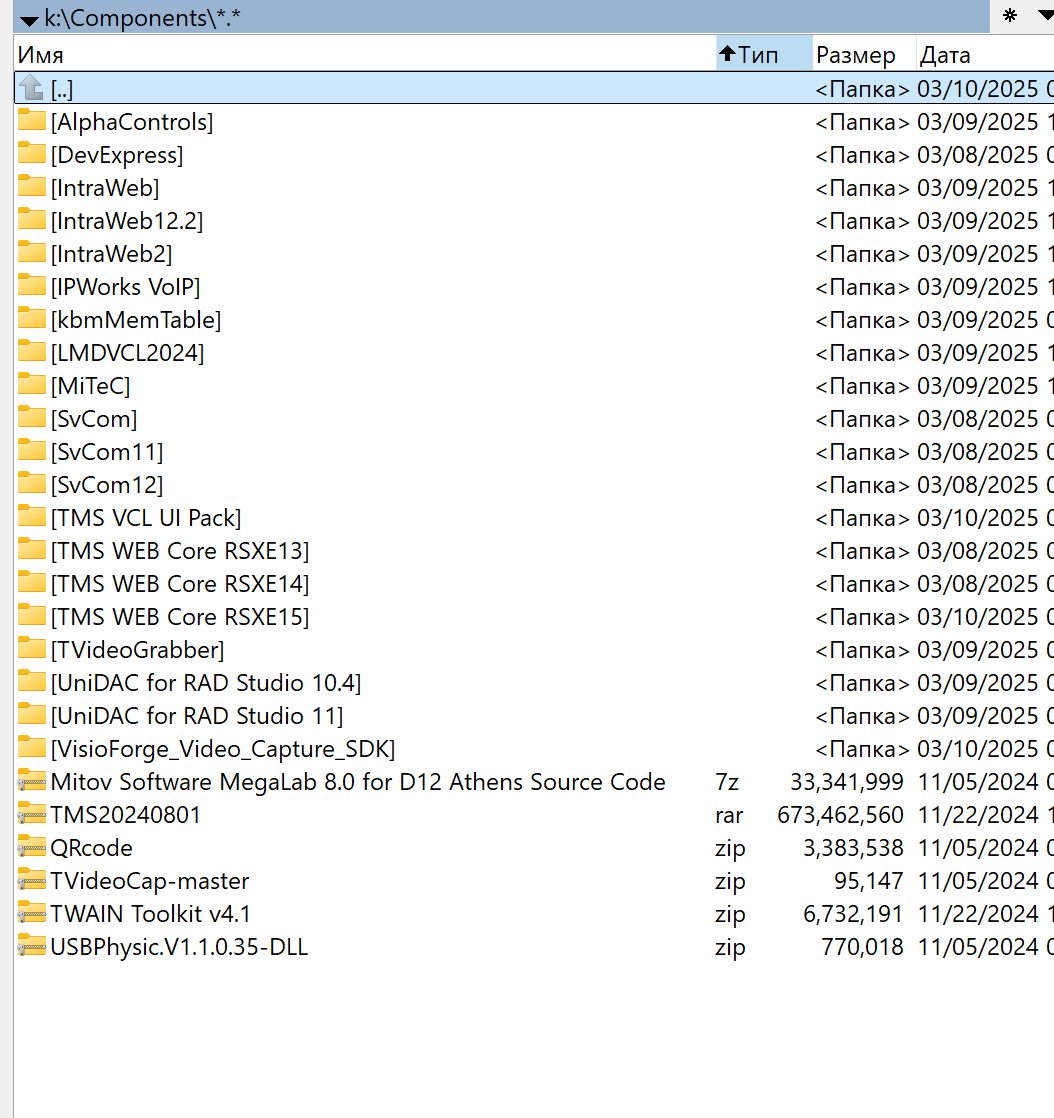
Task: Sort by the Тип column header
Action: coord(764,54)
